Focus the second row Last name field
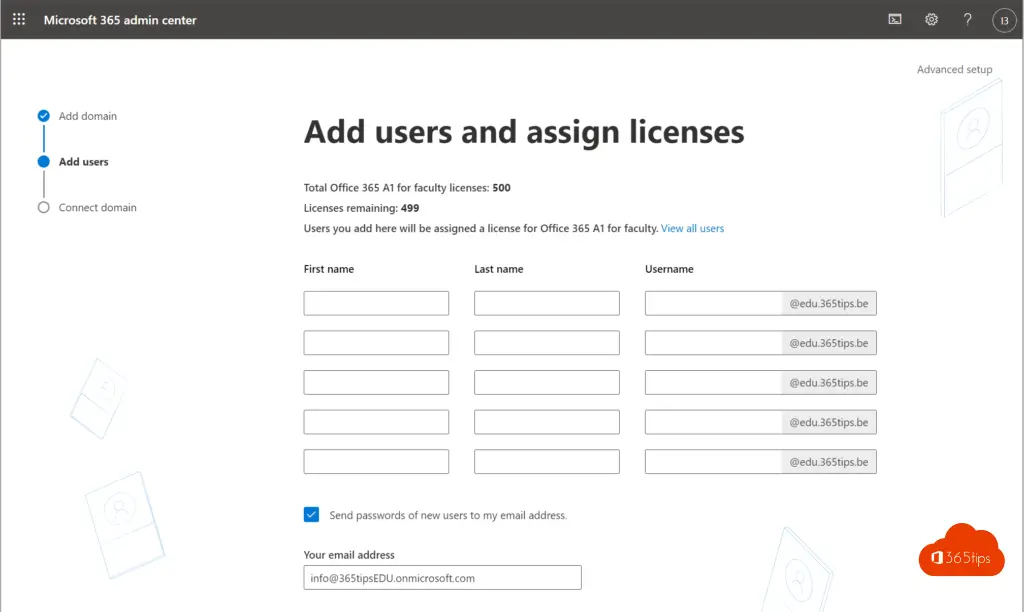 point(547,343)
